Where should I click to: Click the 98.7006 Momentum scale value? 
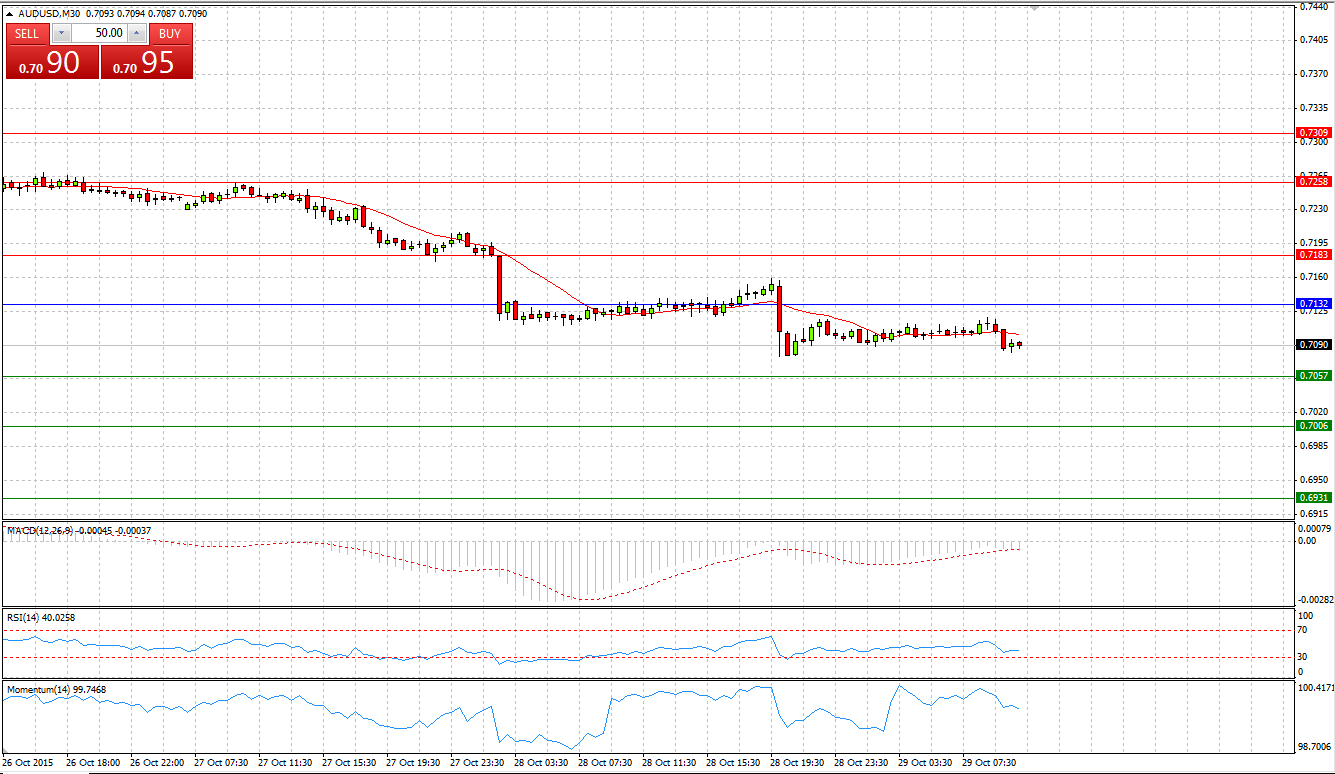click(1315, 747)
